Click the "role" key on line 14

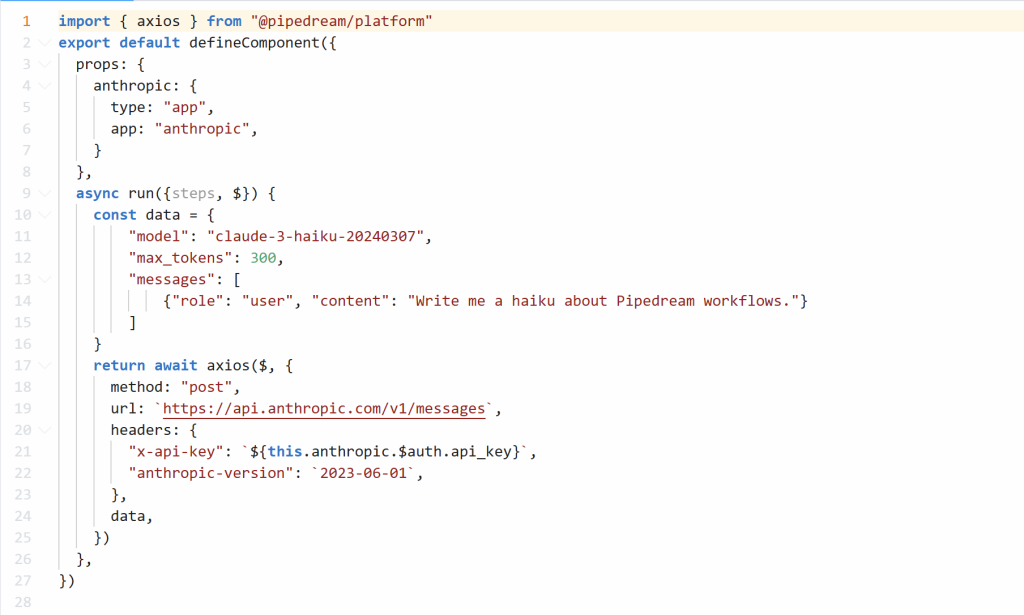197,301
